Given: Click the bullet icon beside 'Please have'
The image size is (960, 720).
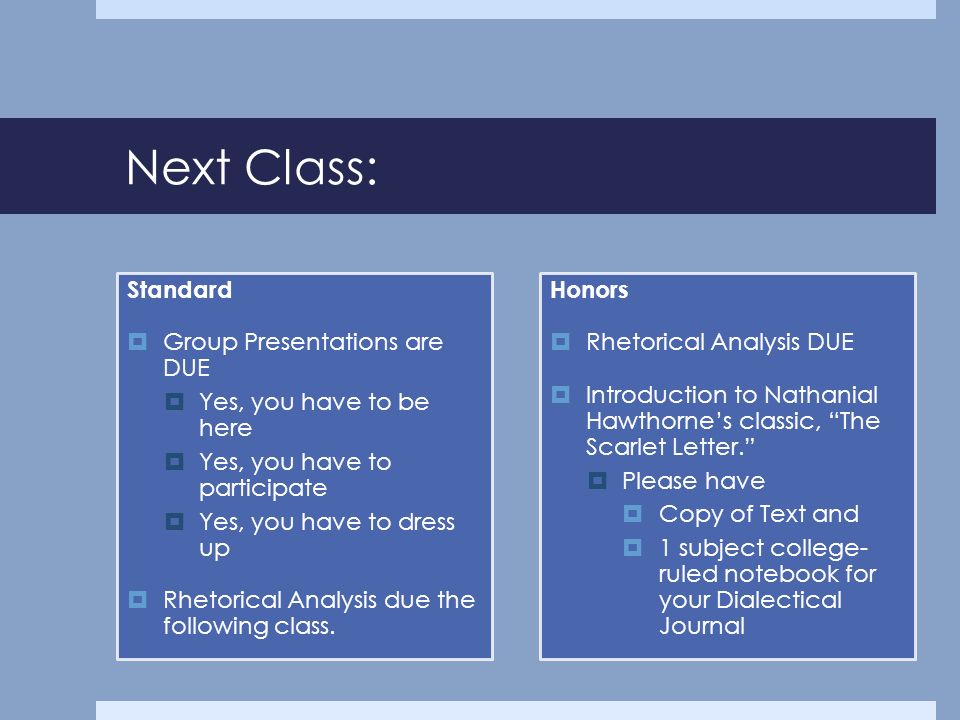Looking at the screenshot, I should click(x=598, y=481).
